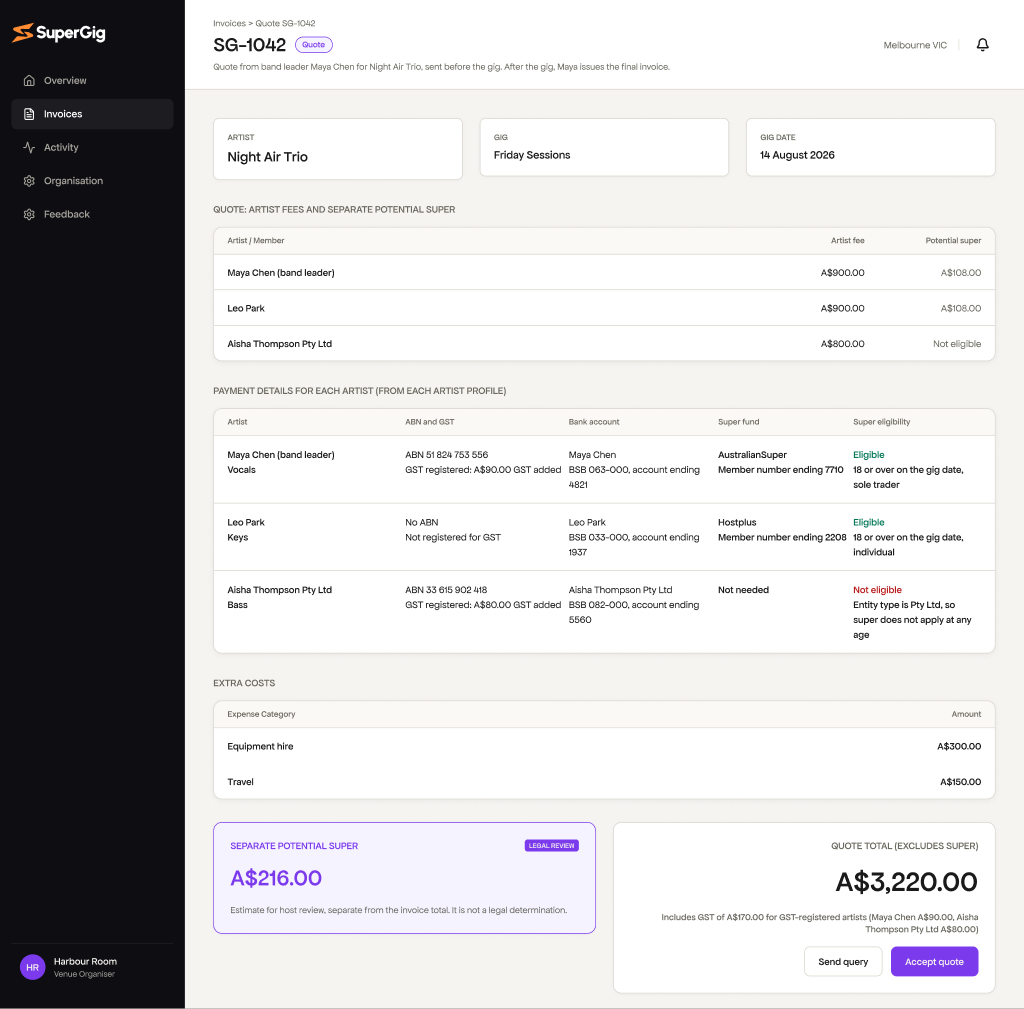The height and width of the screenshot is (1009, 1024).
Task: Click the SuperGig lightning logo
Action: (x=23, y=33)
